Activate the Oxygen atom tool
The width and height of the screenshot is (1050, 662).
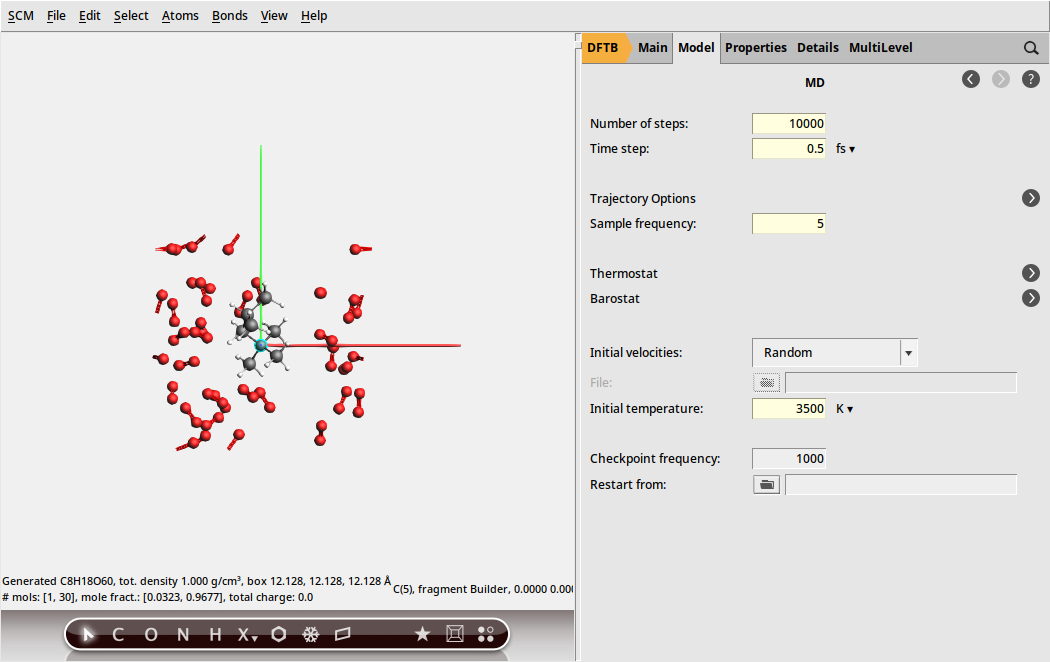[149, 634]
